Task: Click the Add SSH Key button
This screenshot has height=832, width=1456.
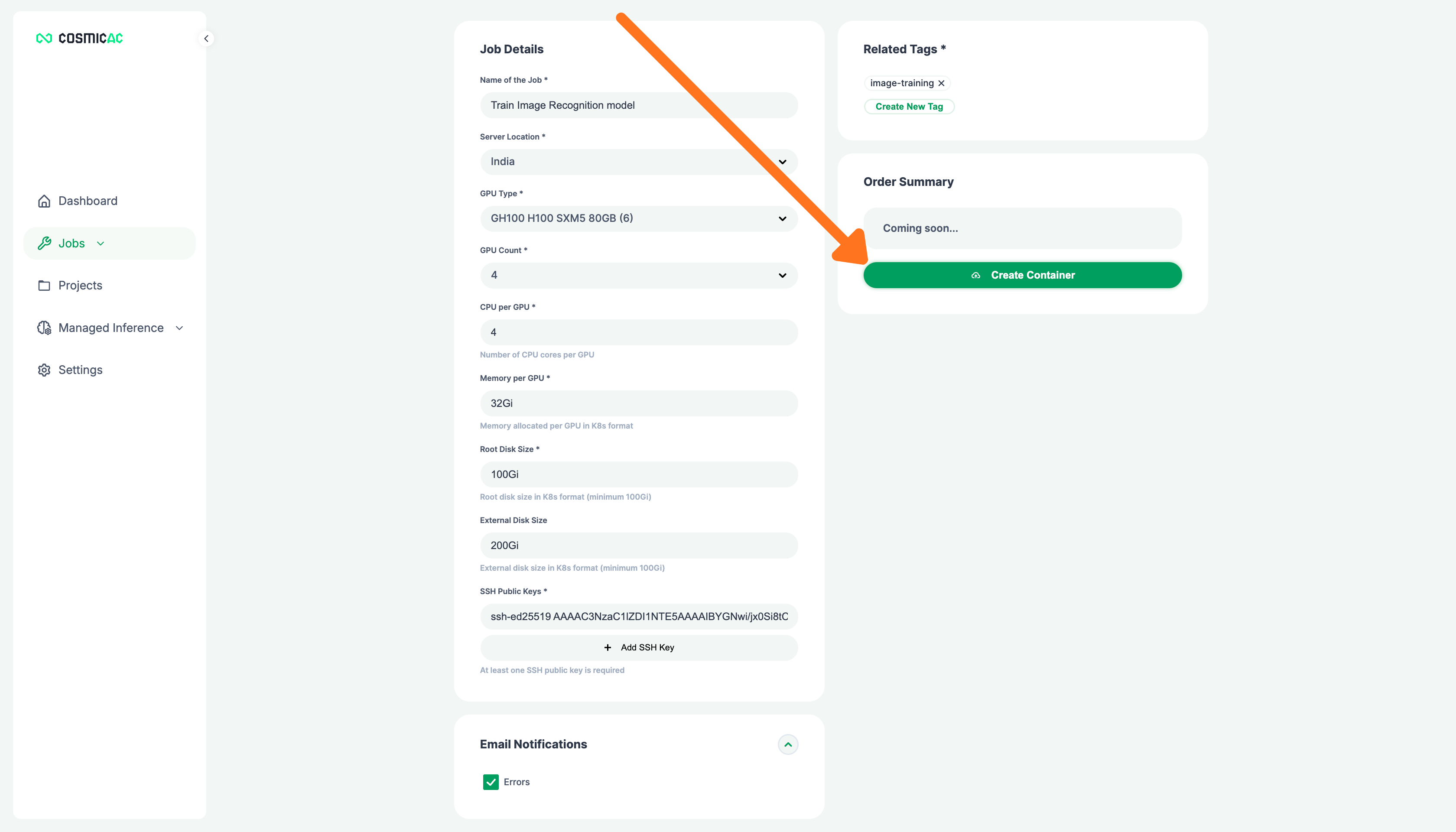Action: click(x=639, y=647)
